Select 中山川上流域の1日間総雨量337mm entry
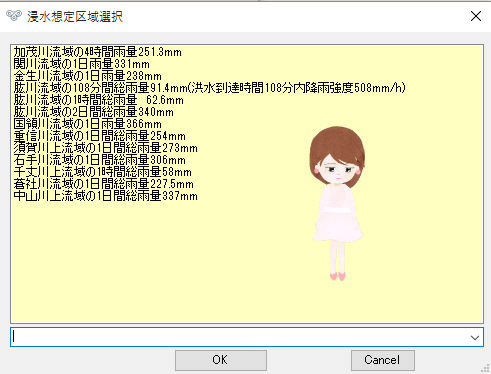 (105, 196)
